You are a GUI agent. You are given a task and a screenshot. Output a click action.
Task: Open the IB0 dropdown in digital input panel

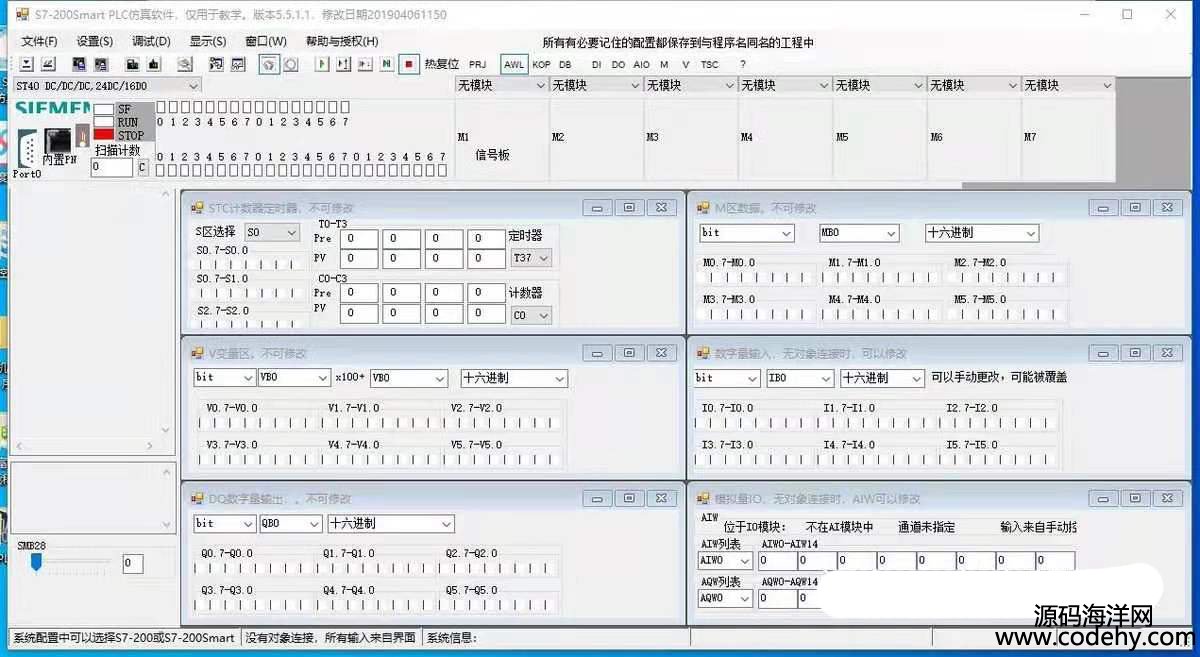click(800, 378)
